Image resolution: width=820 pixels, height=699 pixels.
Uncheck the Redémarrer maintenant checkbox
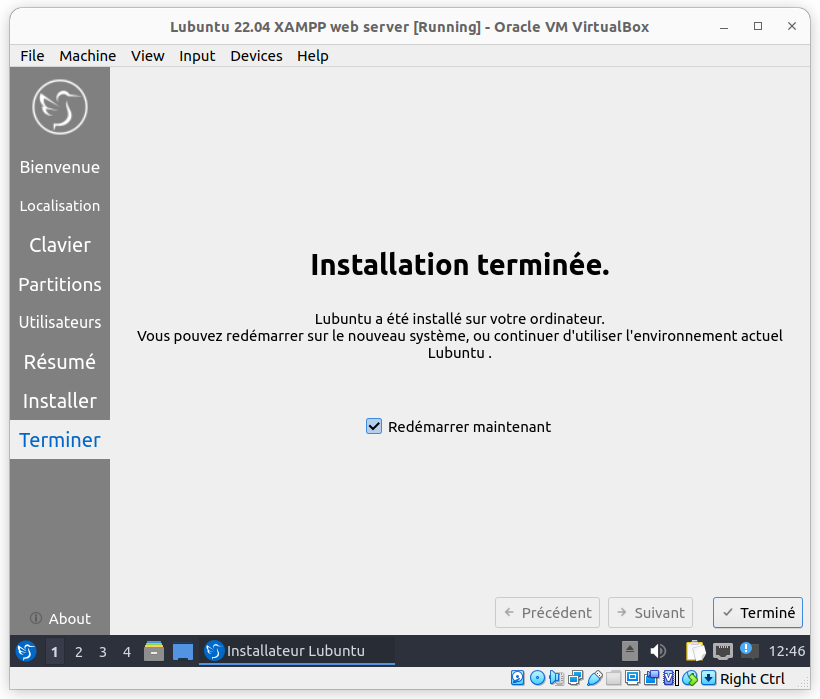374,426
